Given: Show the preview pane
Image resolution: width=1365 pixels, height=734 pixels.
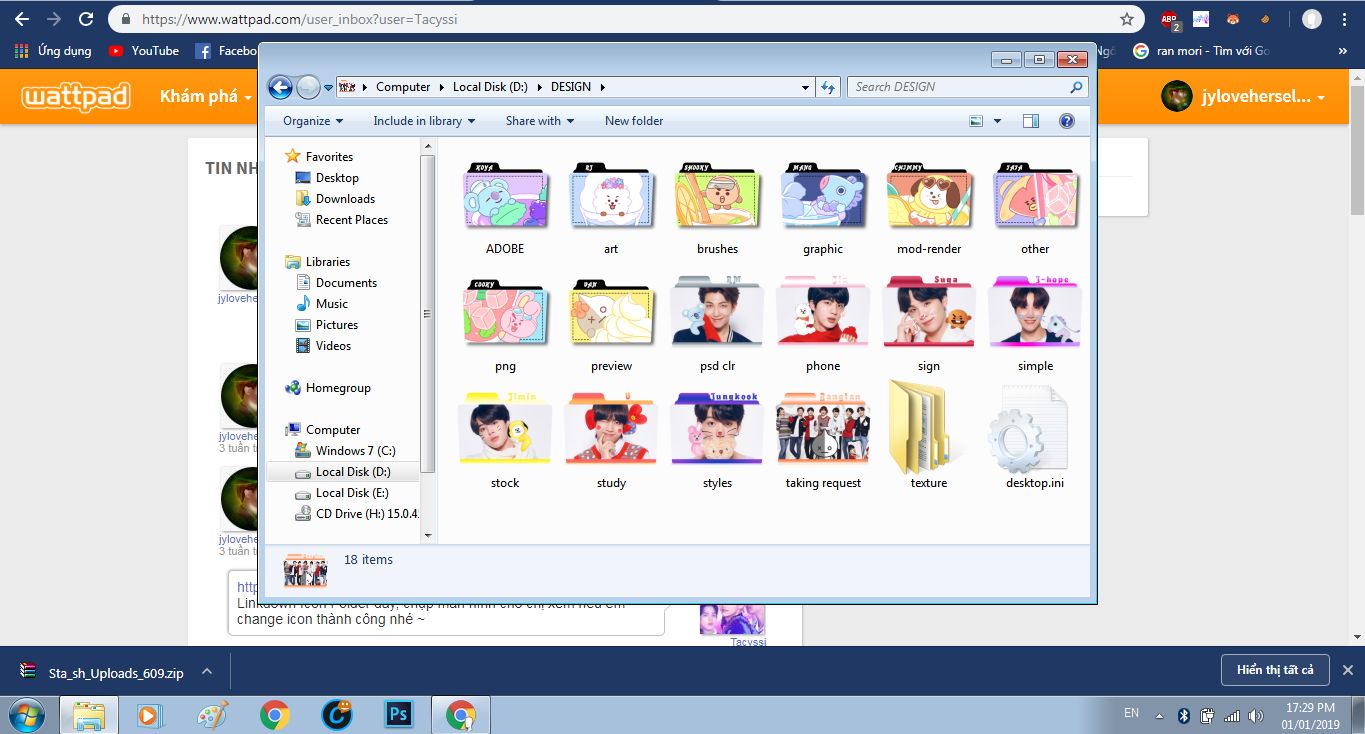Looking at the screenshot, I should 1031,121.
